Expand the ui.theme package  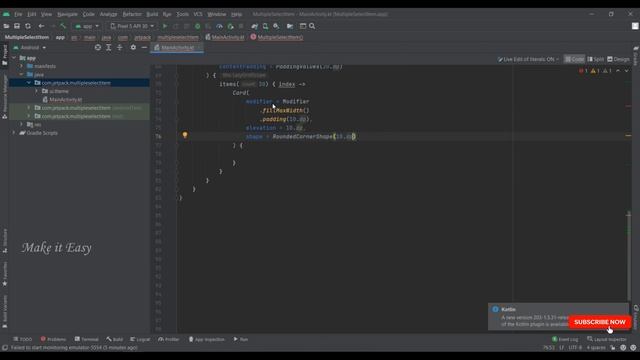tap(37, 91)
